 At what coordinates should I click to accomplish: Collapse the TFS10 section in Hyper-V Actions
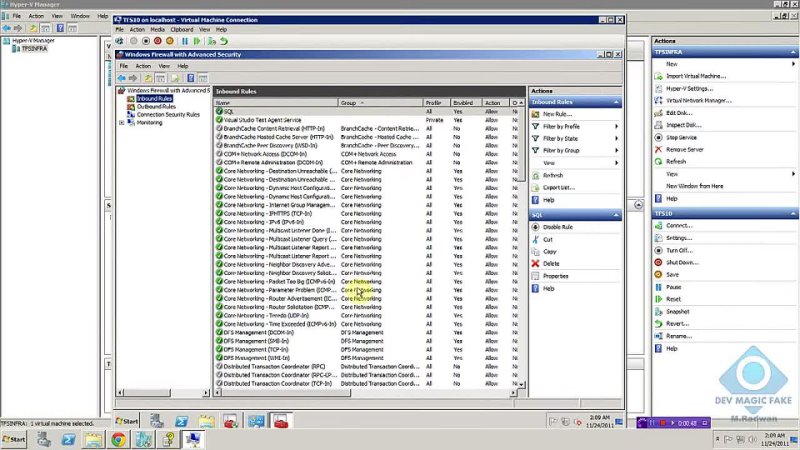pos(793,213)
